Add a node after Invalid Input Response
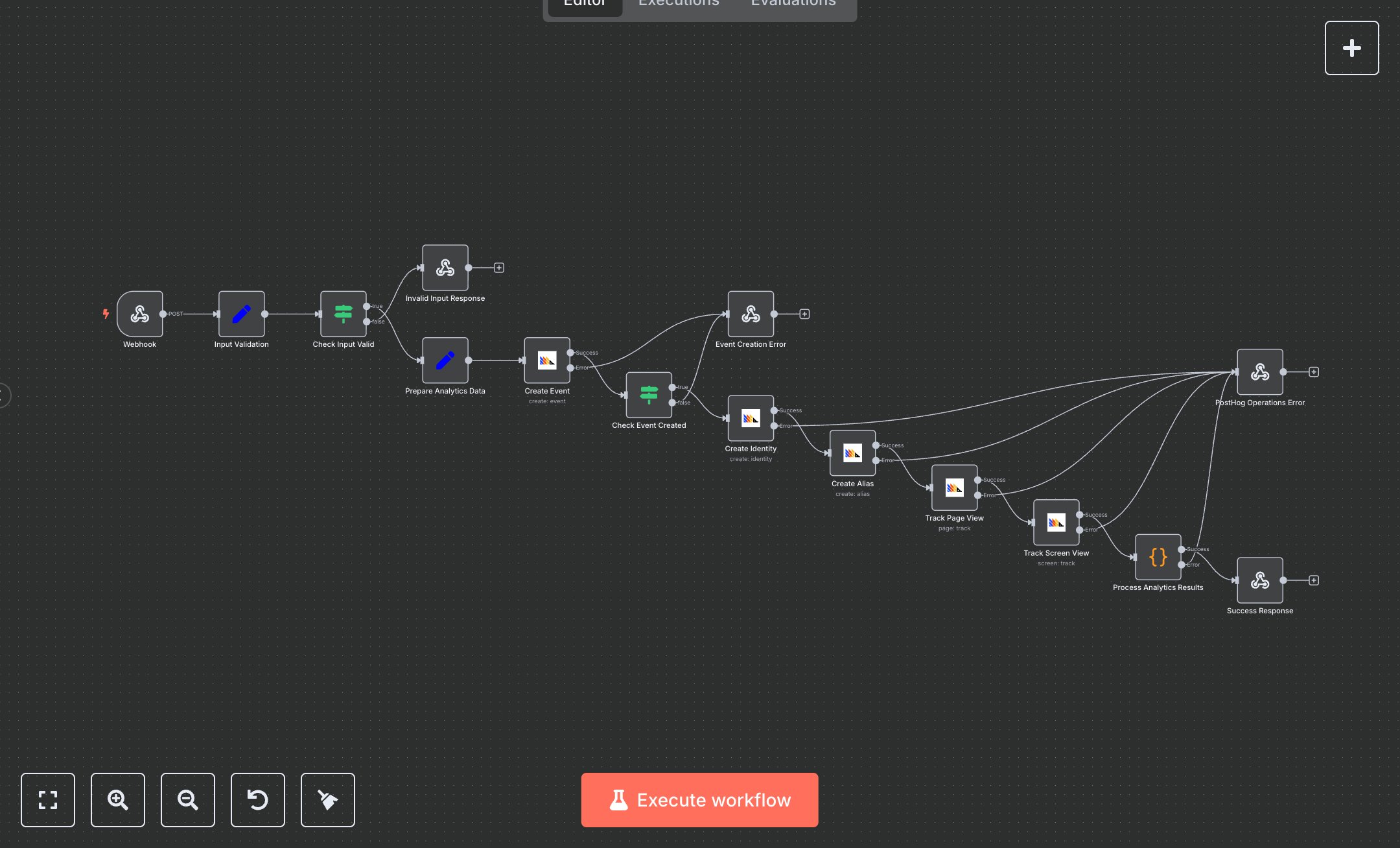Viewport: 1400px width, 848px height. click(498, 267)
